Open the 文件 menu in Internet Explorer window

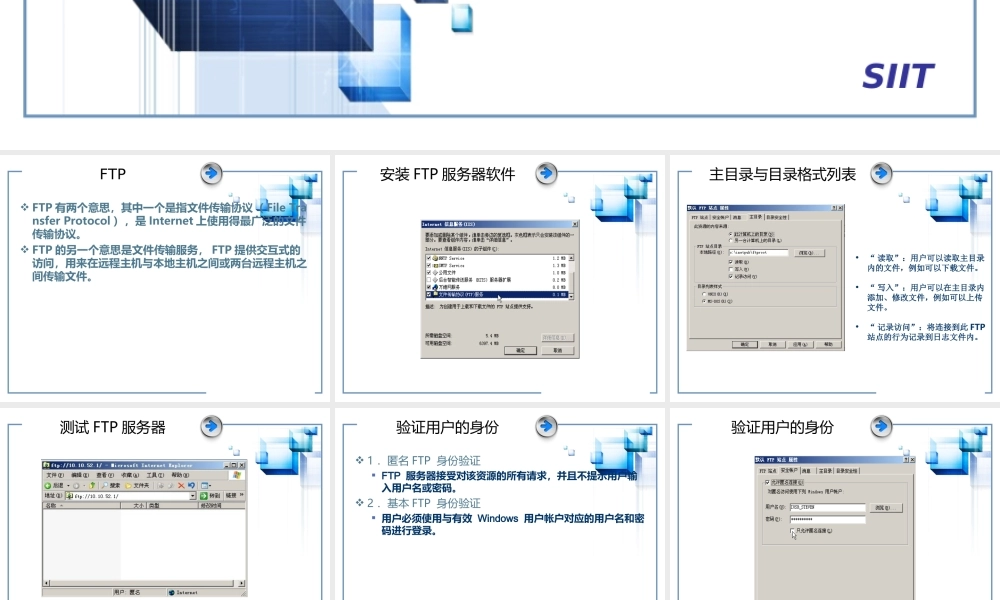coord(55,475)
